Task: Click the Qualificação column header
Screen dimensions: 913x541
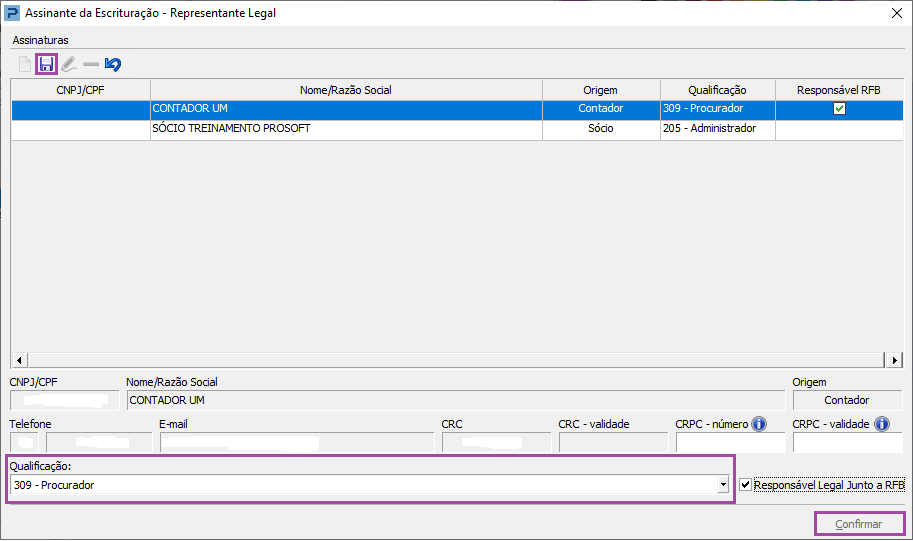Action: (x=717, y=90)
